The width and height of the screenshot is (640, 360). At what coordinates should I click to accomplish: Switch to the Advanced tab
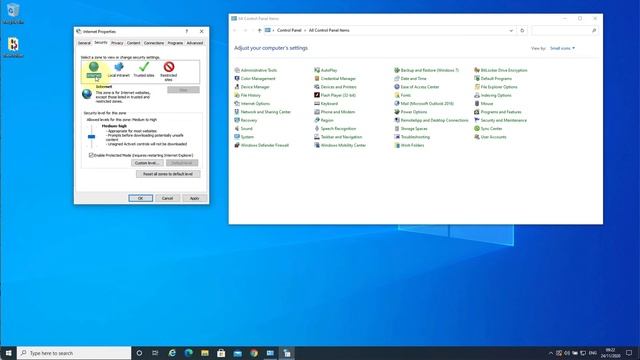[x=195, y=43]
